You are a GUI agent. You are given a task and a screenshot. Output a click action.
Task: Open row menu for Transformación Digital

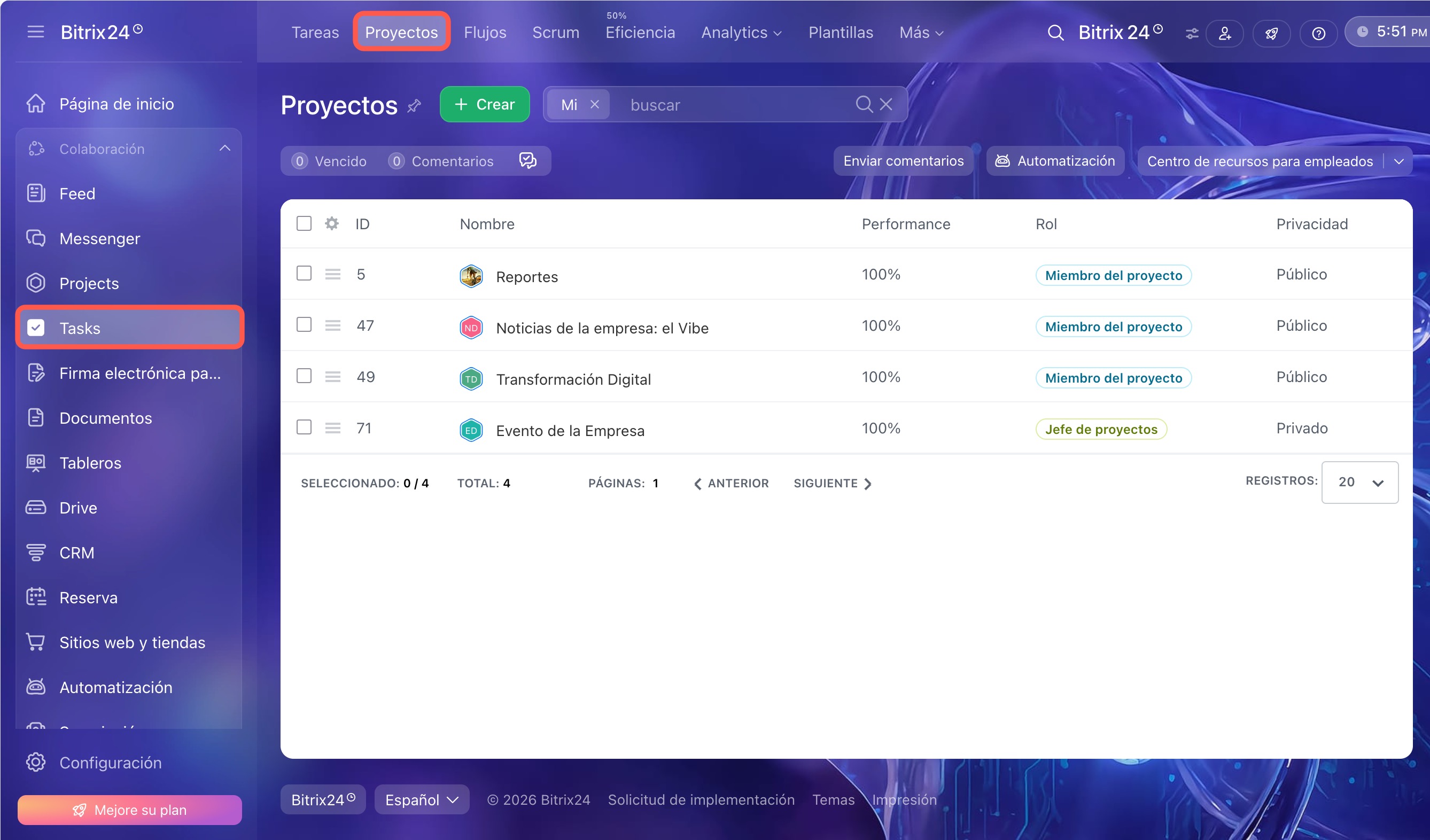332,376
